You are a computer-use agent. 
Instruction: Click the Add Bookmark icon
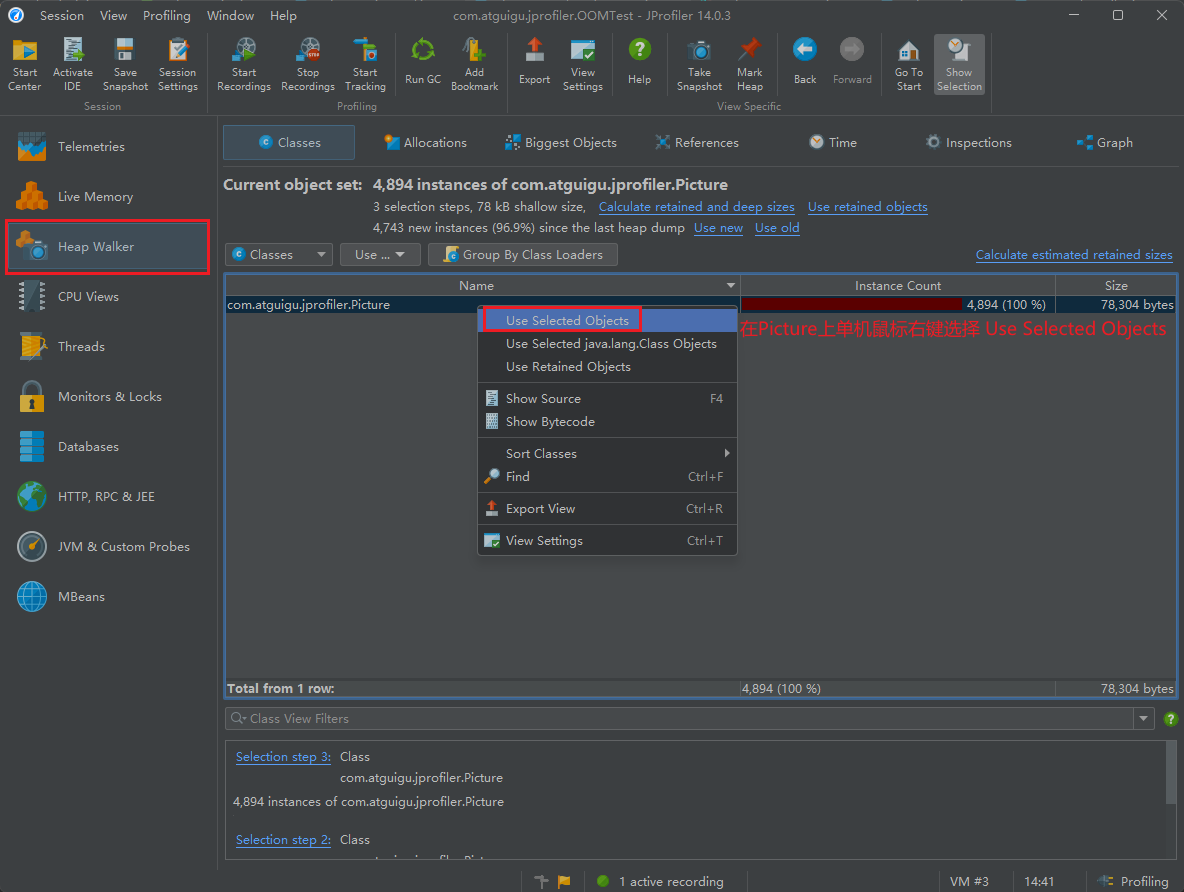tap(474, 65)
